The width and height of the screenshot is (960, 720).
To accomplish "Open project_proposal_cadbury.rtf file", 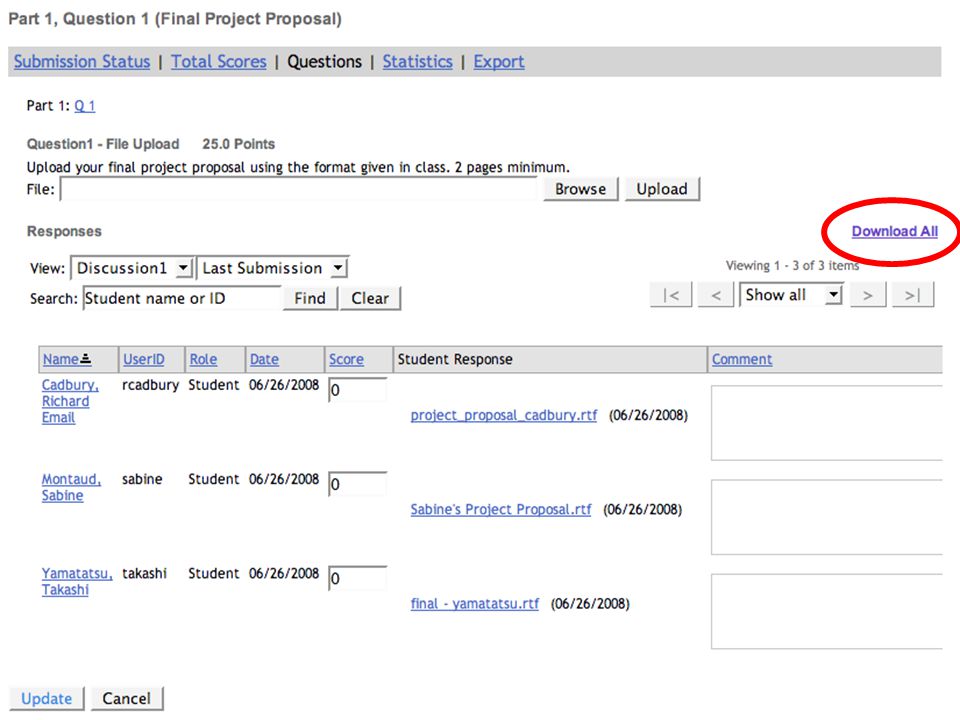I will coord(504,415).
